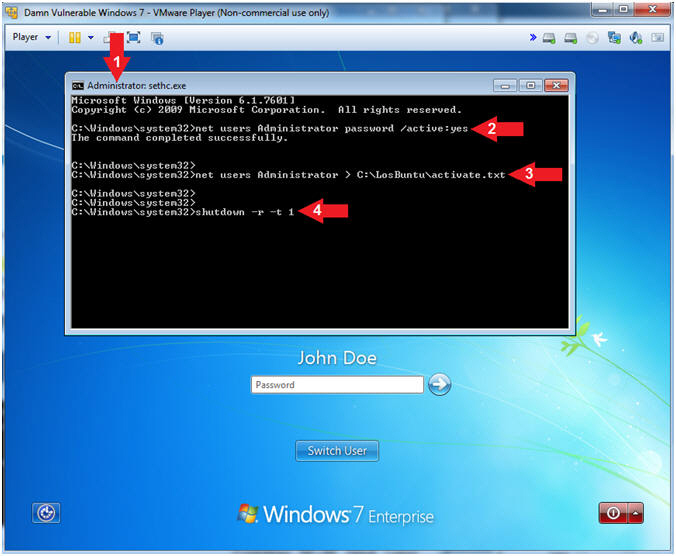Click the 'shutdown -r -t 1' command line
Image resolution: width=676 pixels, height=556 pixels.
183,212
